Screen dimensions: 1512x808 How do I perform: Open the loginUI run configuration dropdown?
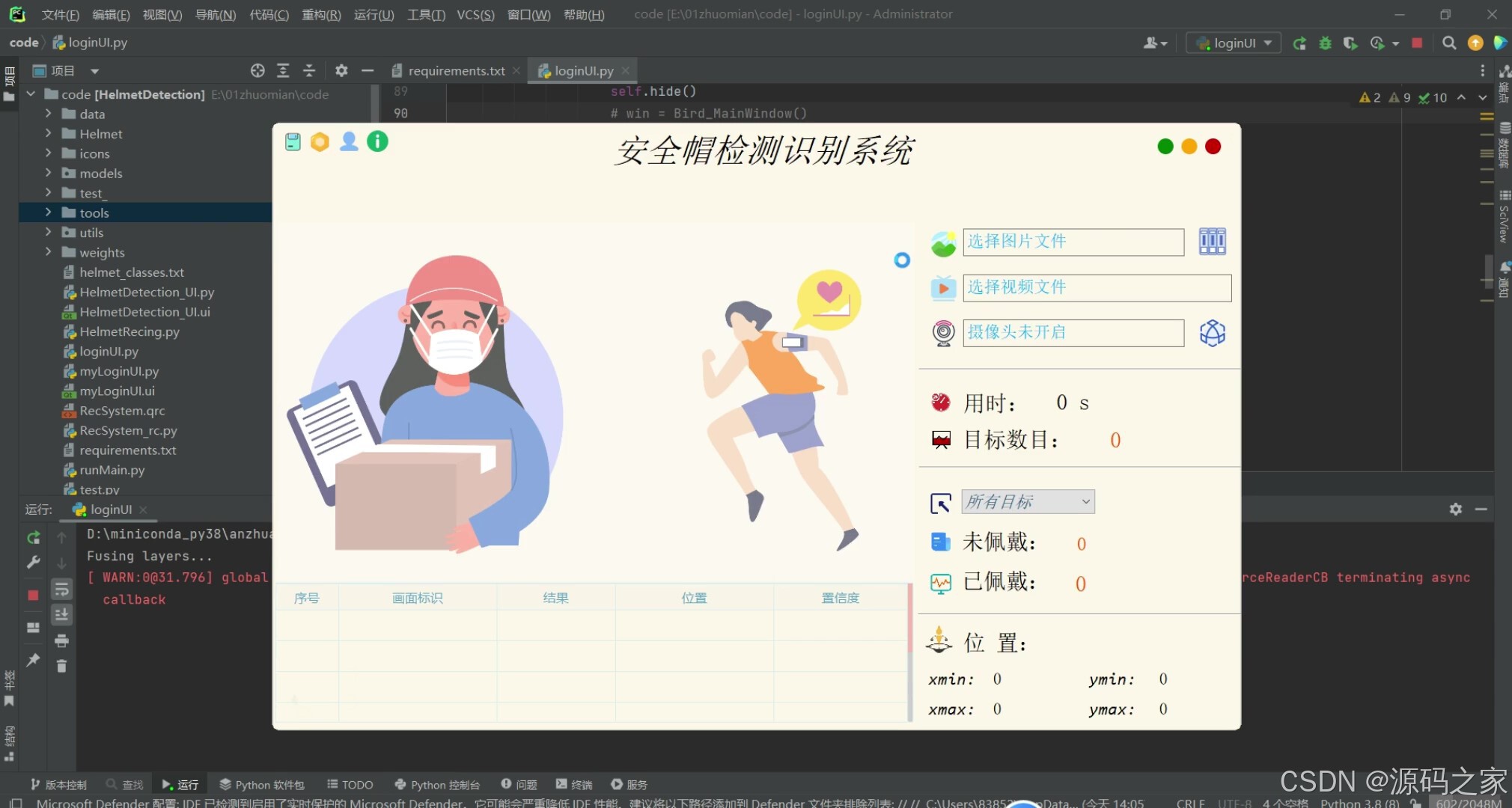[1234, 43]
